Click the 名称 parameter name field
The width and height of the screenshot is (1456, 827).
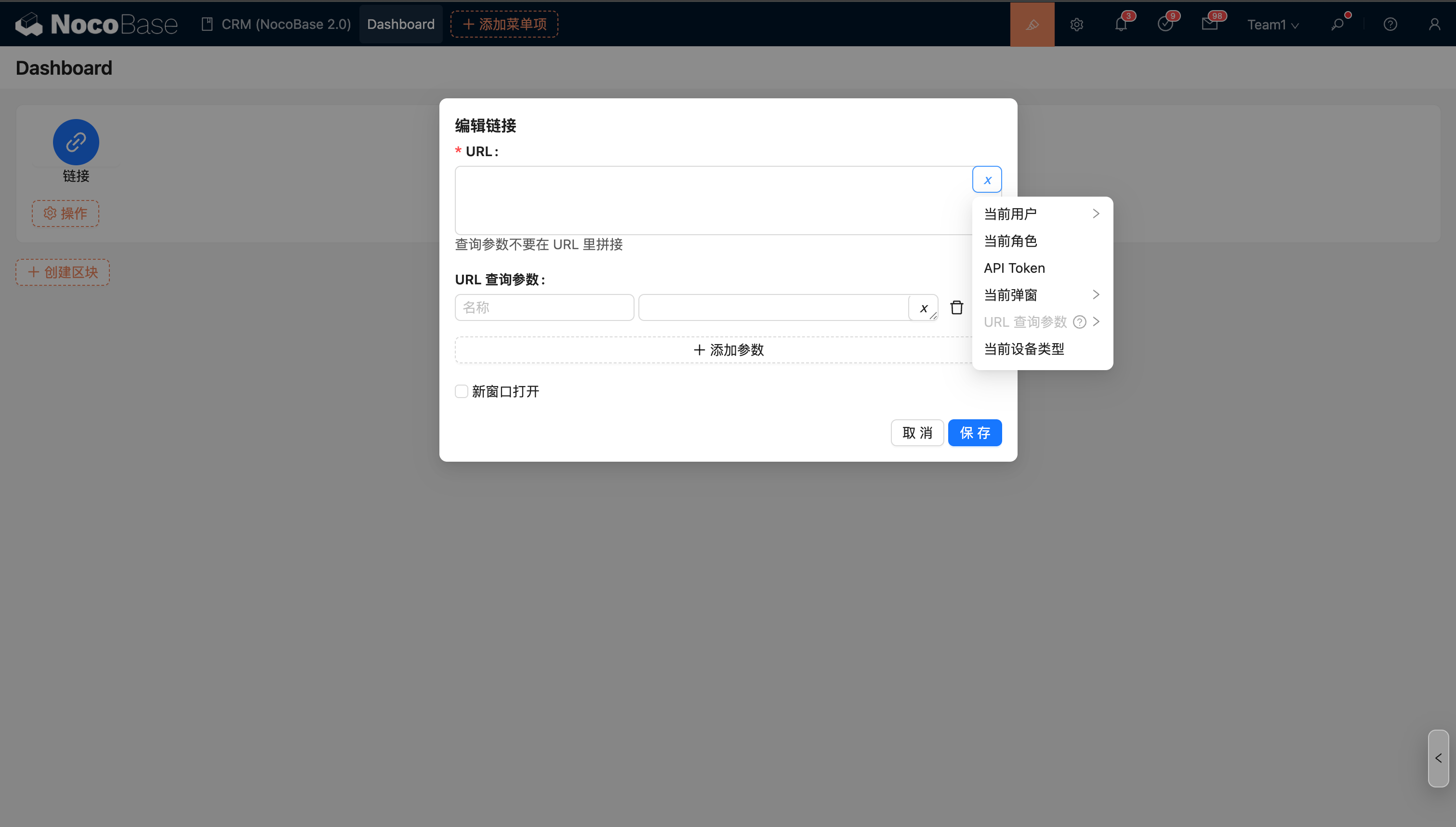tap(544, 307)
